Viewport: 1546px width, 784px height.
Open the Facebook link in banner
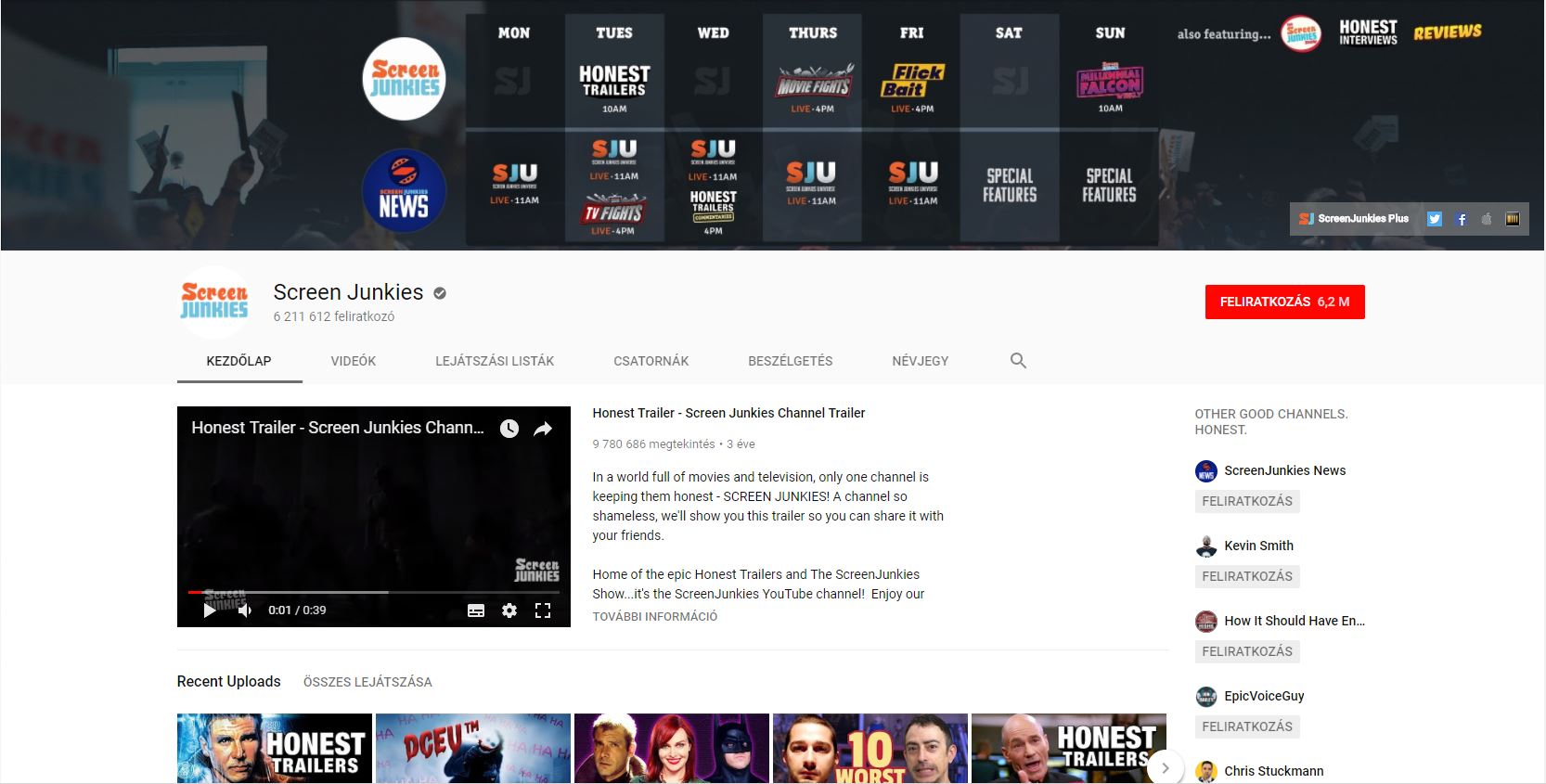coord(1462,219)
